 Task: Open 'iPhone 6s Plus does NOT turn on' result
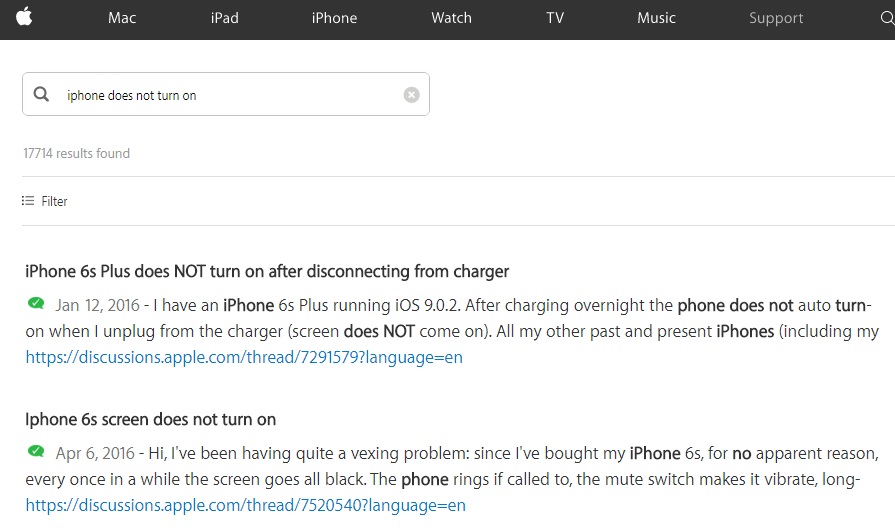click(x=267, y=271)
